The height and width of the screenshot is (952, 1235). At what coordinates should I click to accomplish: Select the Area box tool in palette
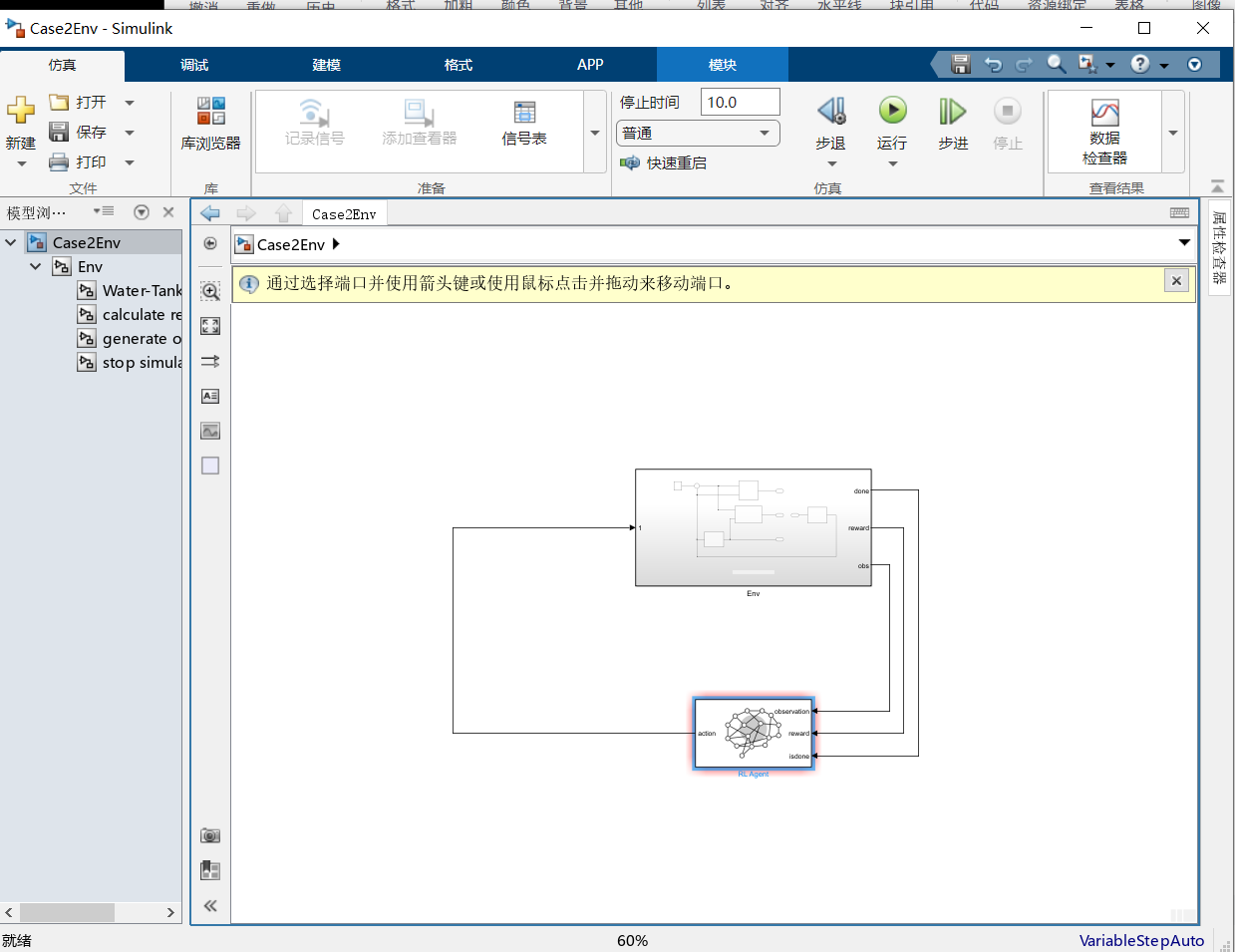[x=210, y=466]
